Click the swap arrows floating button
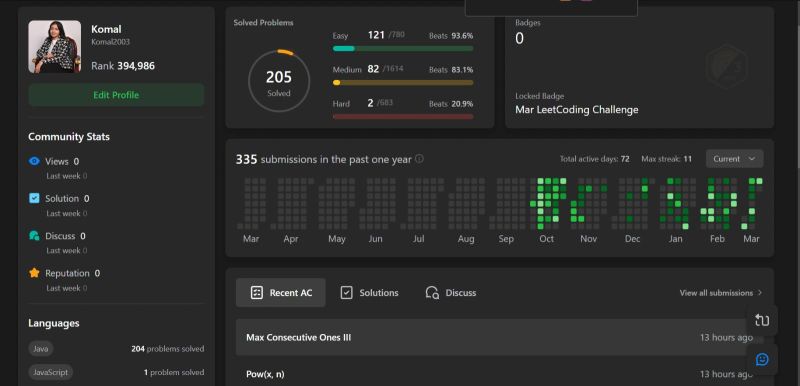Screen dimensions: 800x386 (x=762, y=320)
